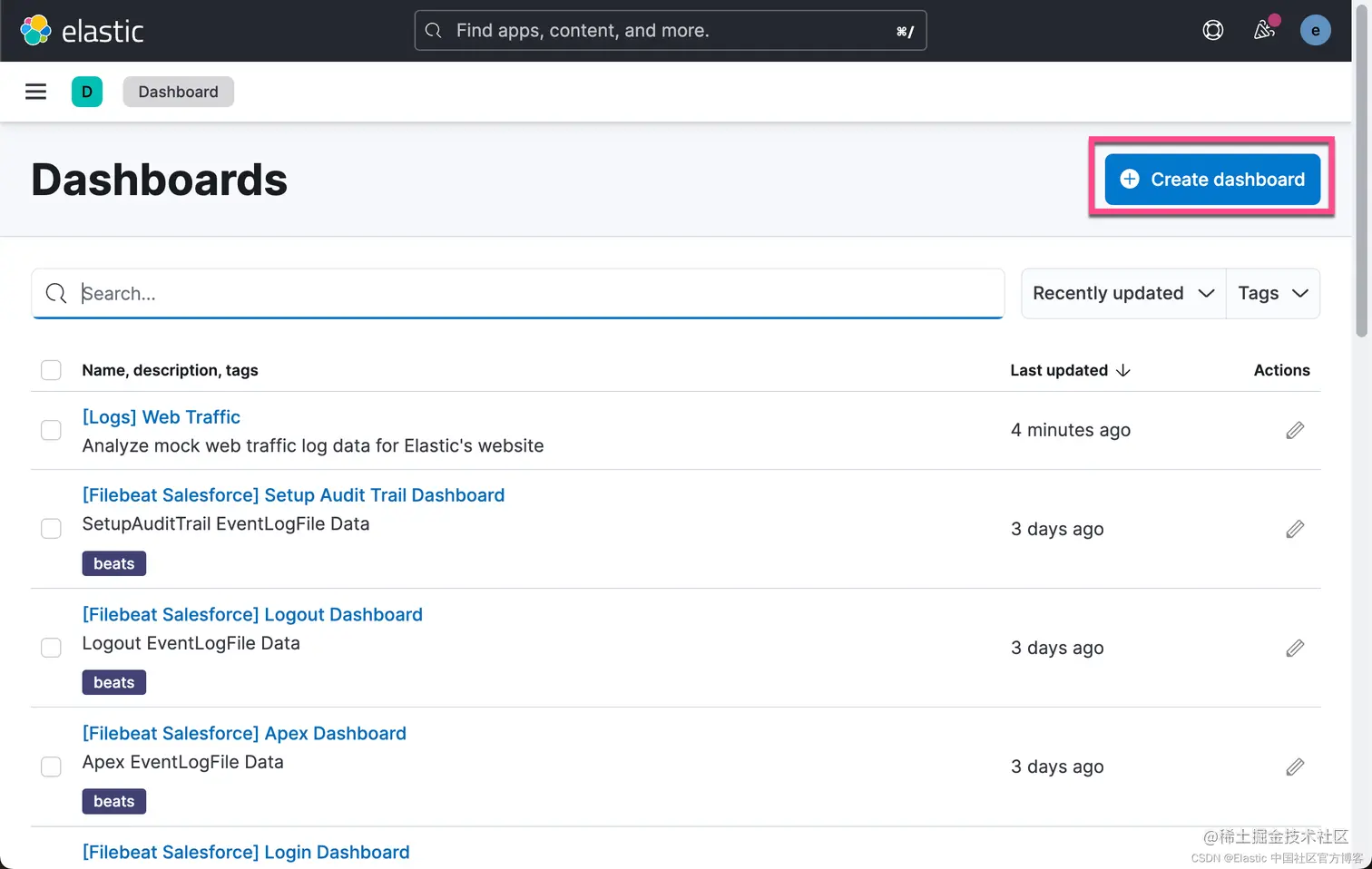1372x869 pixels.
Task: Open the help menu lifebuoy icon
Action: click(x=1212, y=31)
